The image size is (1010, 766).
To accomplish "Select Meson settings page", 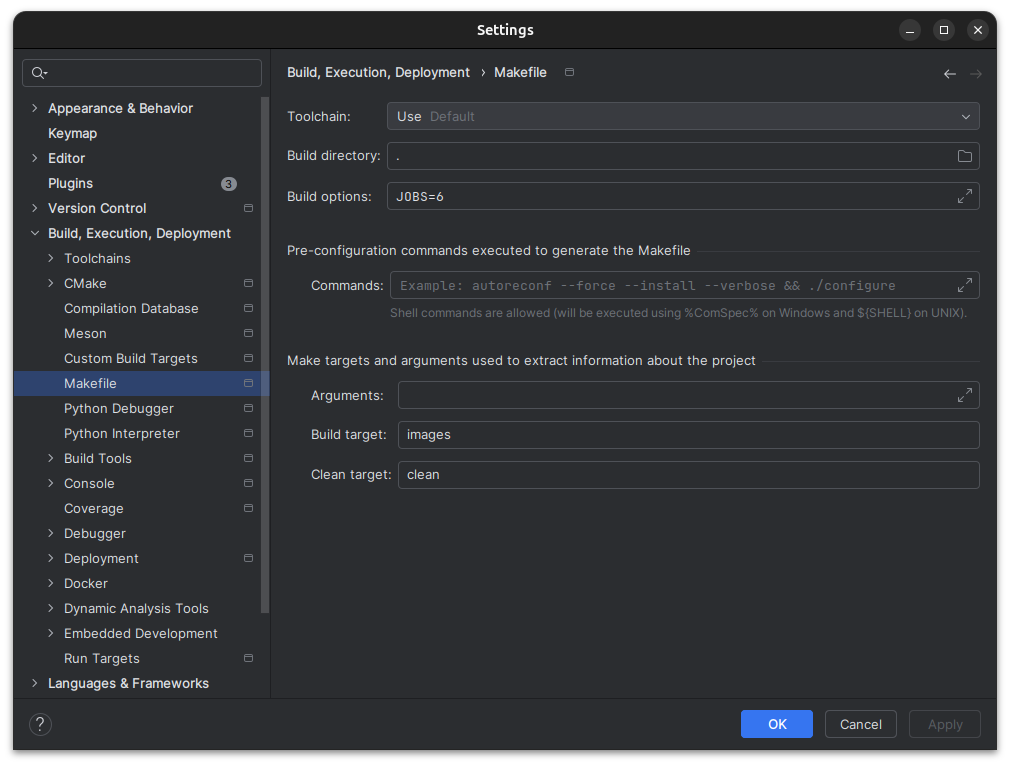I will tap(85, 334).
